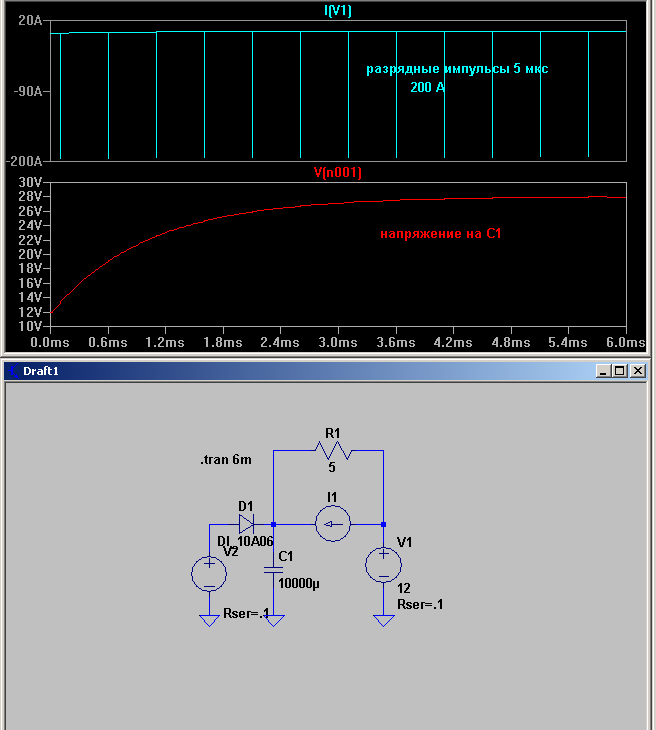Viewport: 656px width, 730px height.
Task: Minimize the Draft1 schematic window
Action: (603, 371)
